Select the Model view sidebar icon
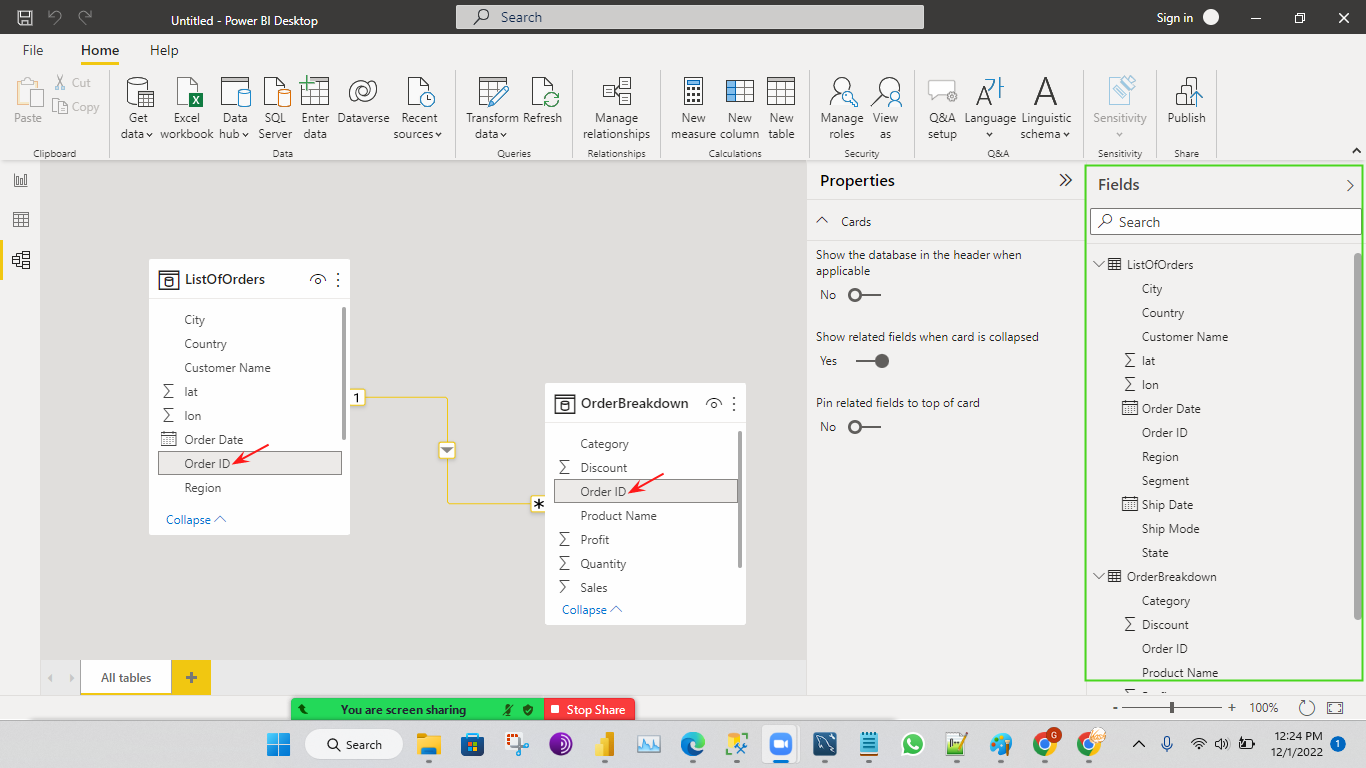Screen dimensions: 1366x768 point(21,260)
